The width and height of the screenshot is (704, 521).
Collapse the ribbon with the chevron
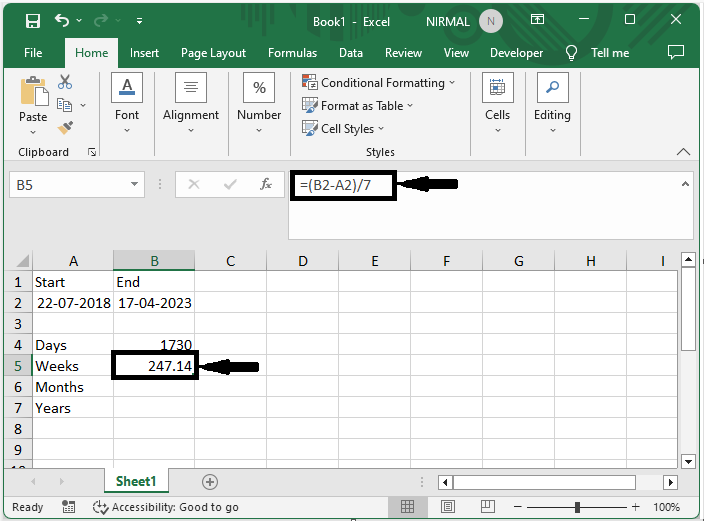(683, 152)
